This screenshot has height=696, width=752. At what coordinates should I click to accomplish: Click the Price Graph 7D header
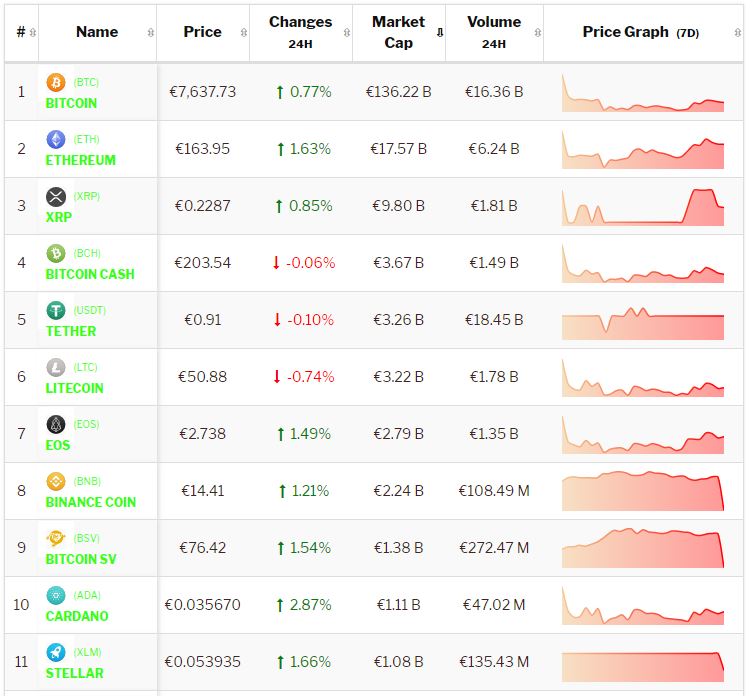point(640,32)
